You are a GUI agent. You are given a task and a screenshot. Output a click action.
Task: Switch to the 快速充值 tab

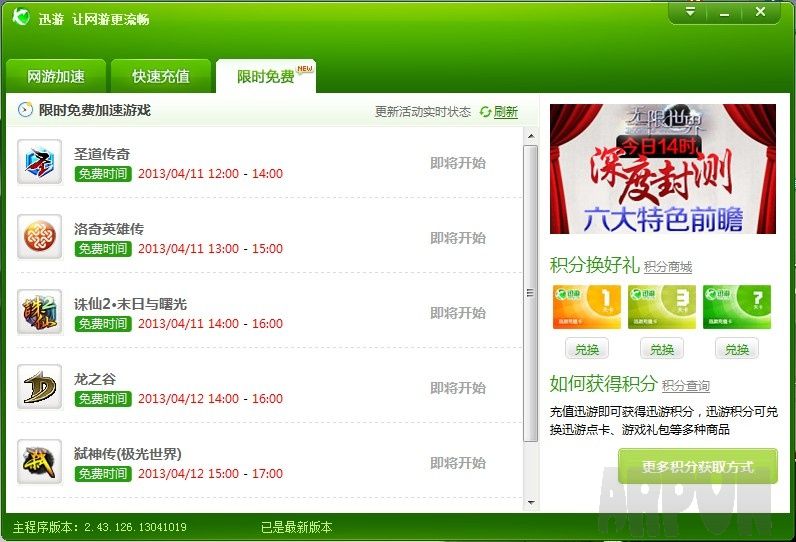(160, 76)
